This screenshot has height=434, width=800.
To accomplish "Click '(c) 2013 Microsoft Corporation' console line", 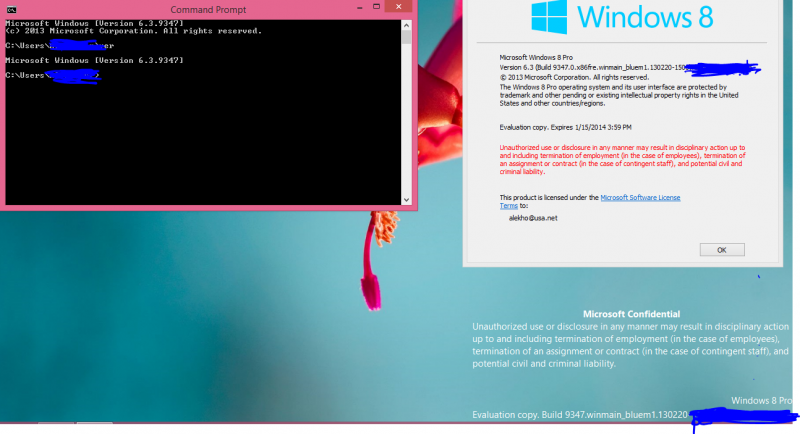I will click(x=134, y=31).
